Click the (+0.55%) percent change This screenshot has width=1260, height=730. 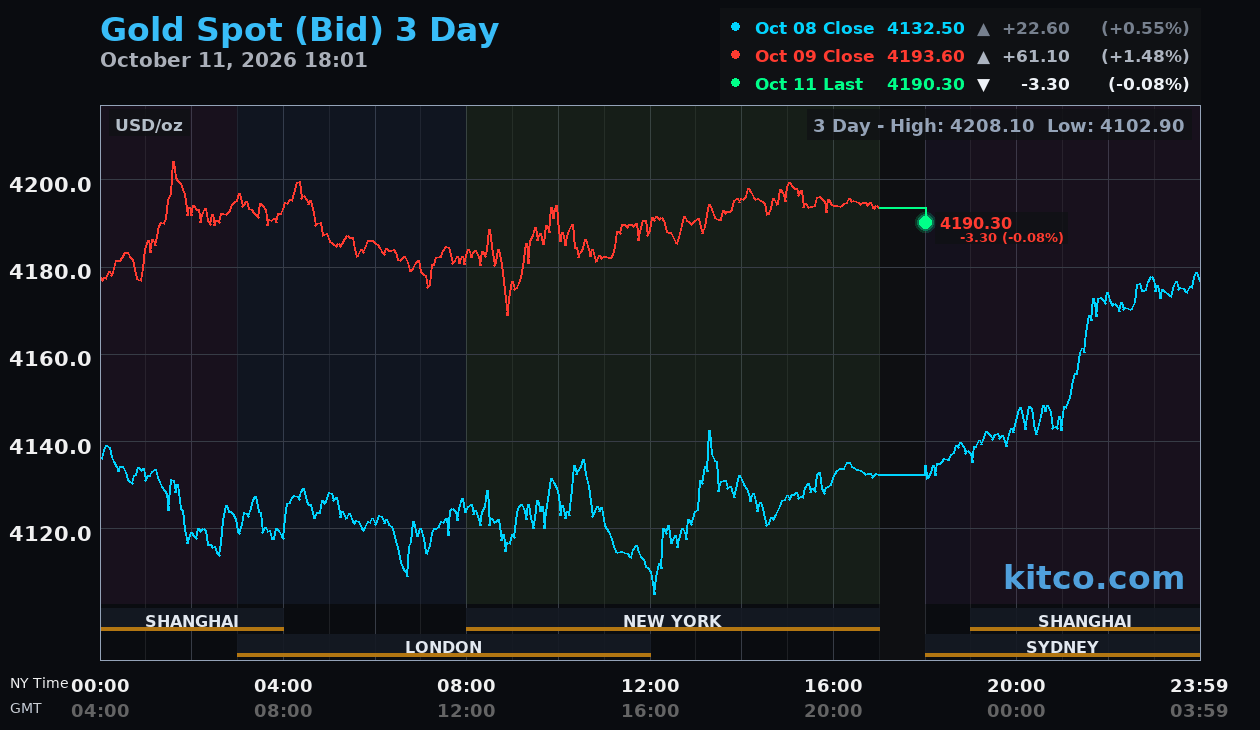[x=1145, y=28]
